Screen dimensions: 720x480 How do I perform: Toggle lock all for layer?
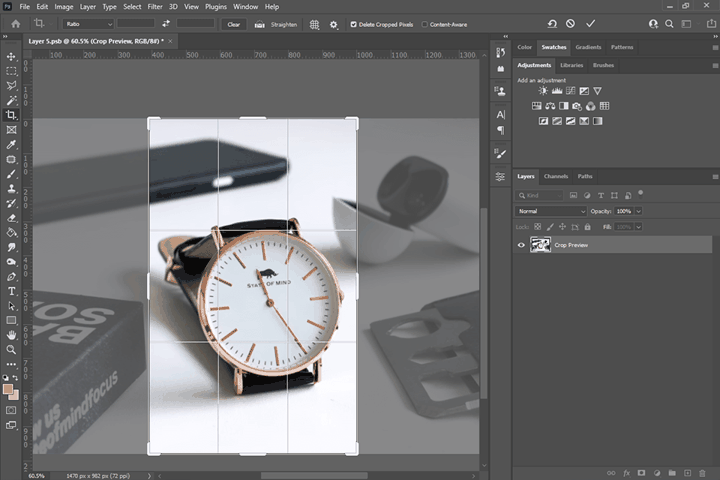coord(587,226)
